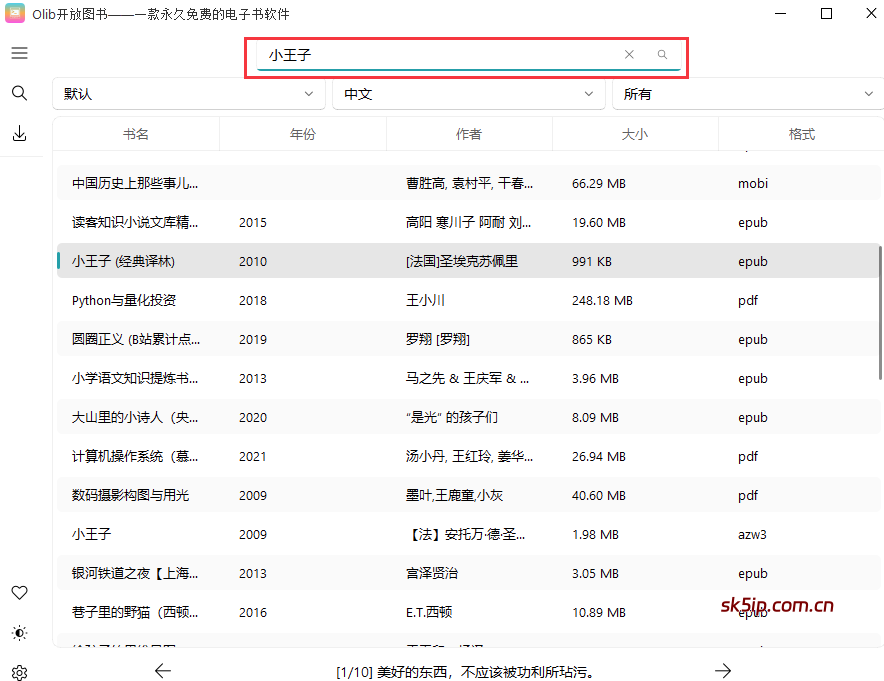This screenshot has height=681, width=884.
Task: Select the 小王子 (经典译林) book row
Action: 300,261
